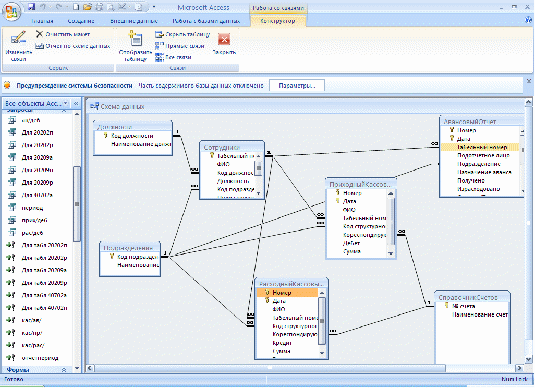Click the icon of query Для табл 20202п
The height and width of the screenshot is (388, 535).
click(x=11, y=245)
